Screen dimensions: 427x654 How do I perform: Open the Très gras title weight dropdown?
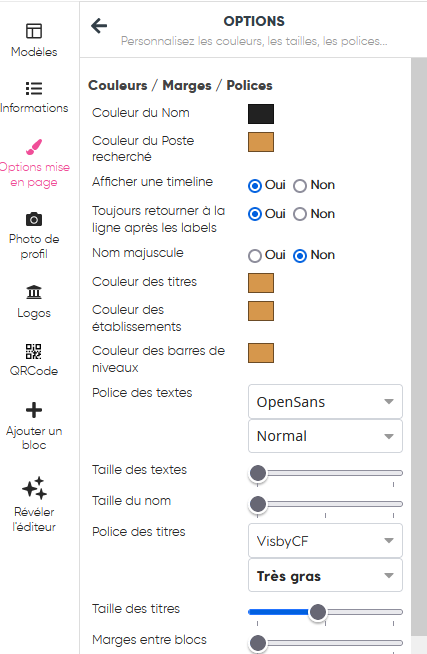point(325,576)
